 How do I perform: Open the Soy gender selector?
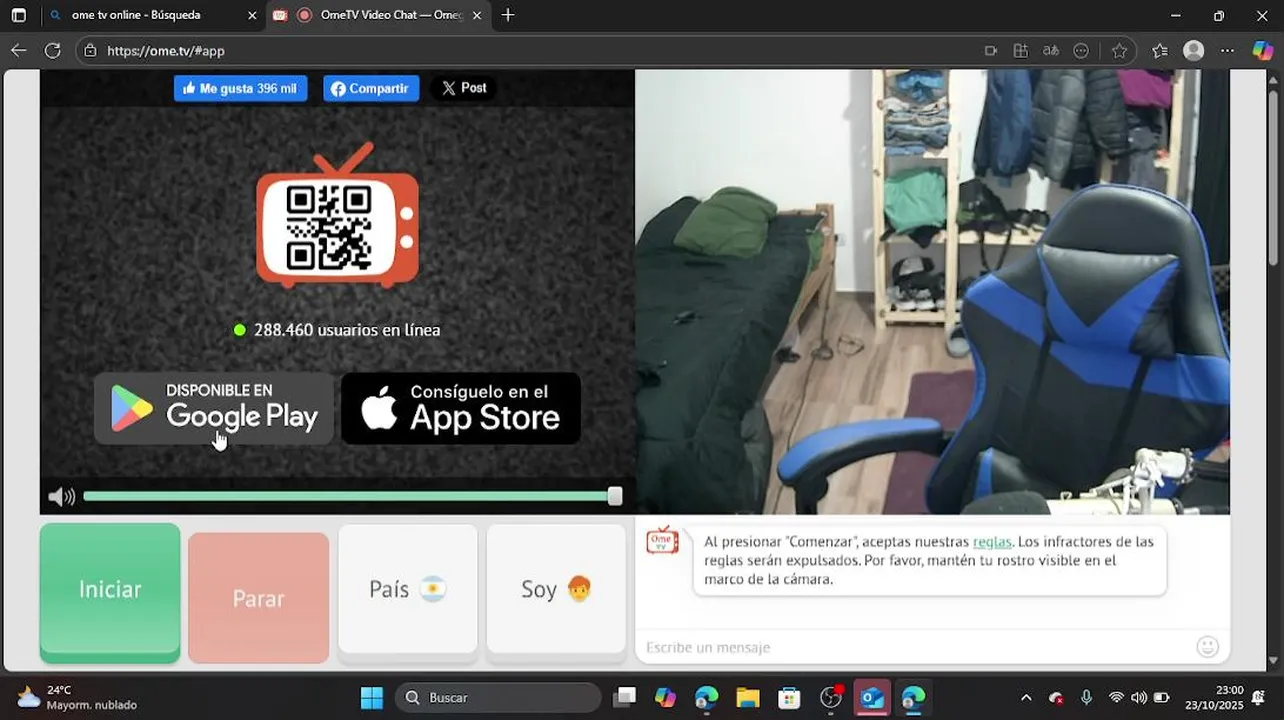(556, 590)
